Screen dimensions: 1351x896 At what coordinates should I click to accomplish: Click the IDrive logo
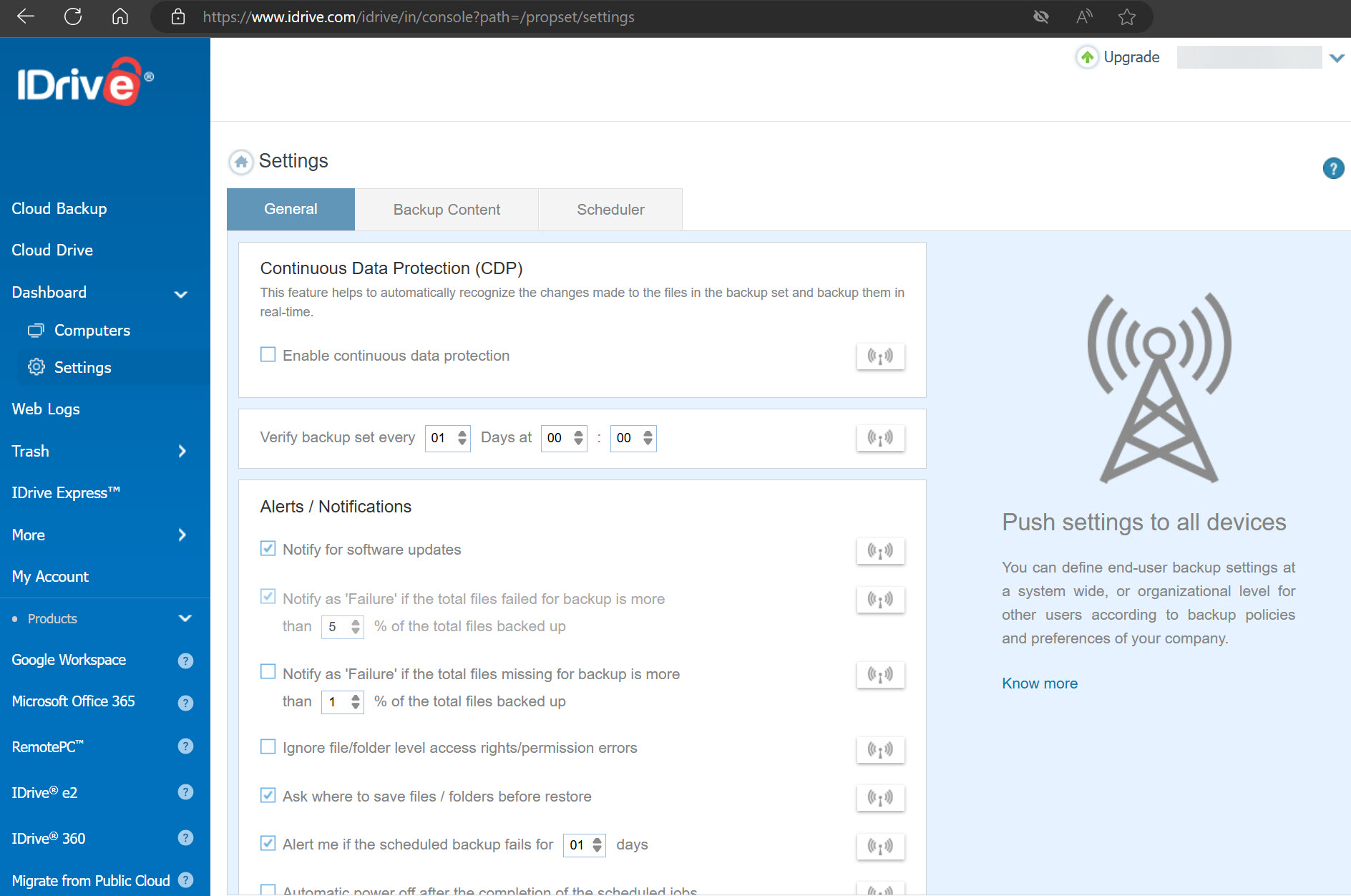tap(85, 81)
